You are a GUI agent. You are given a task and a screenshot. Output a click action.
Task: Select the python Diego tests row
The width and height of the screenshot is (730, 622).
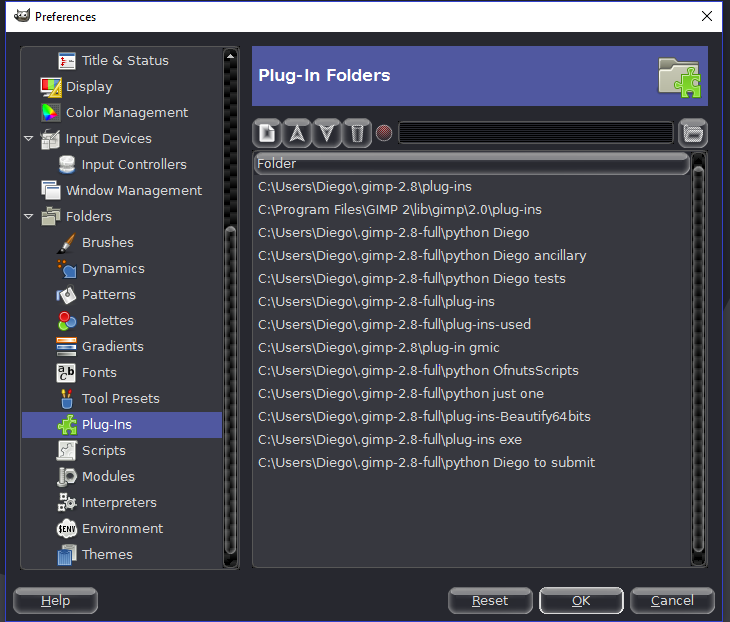[x=472, y=279]
